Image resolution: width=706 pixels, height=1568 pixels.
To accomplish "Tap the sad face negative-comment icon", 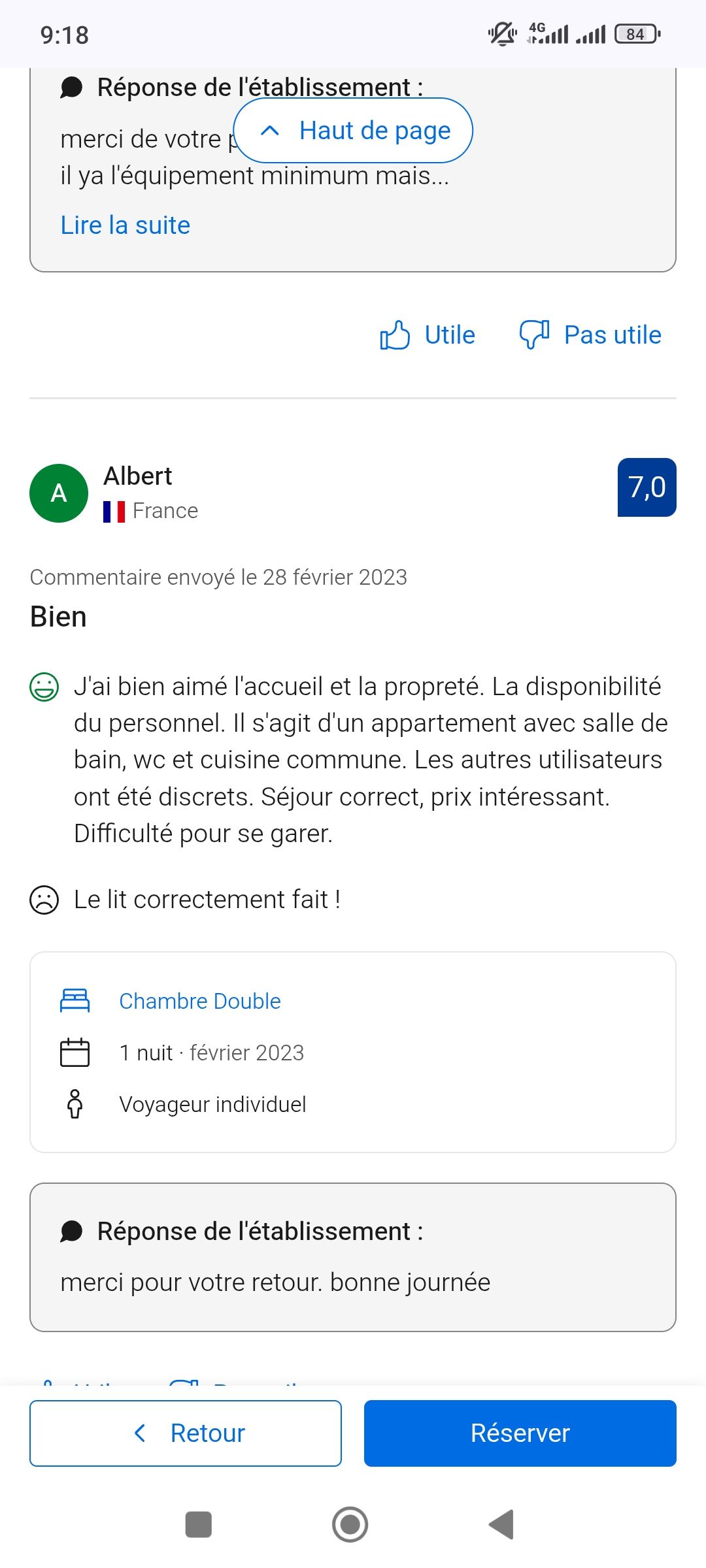I will 44,900.
